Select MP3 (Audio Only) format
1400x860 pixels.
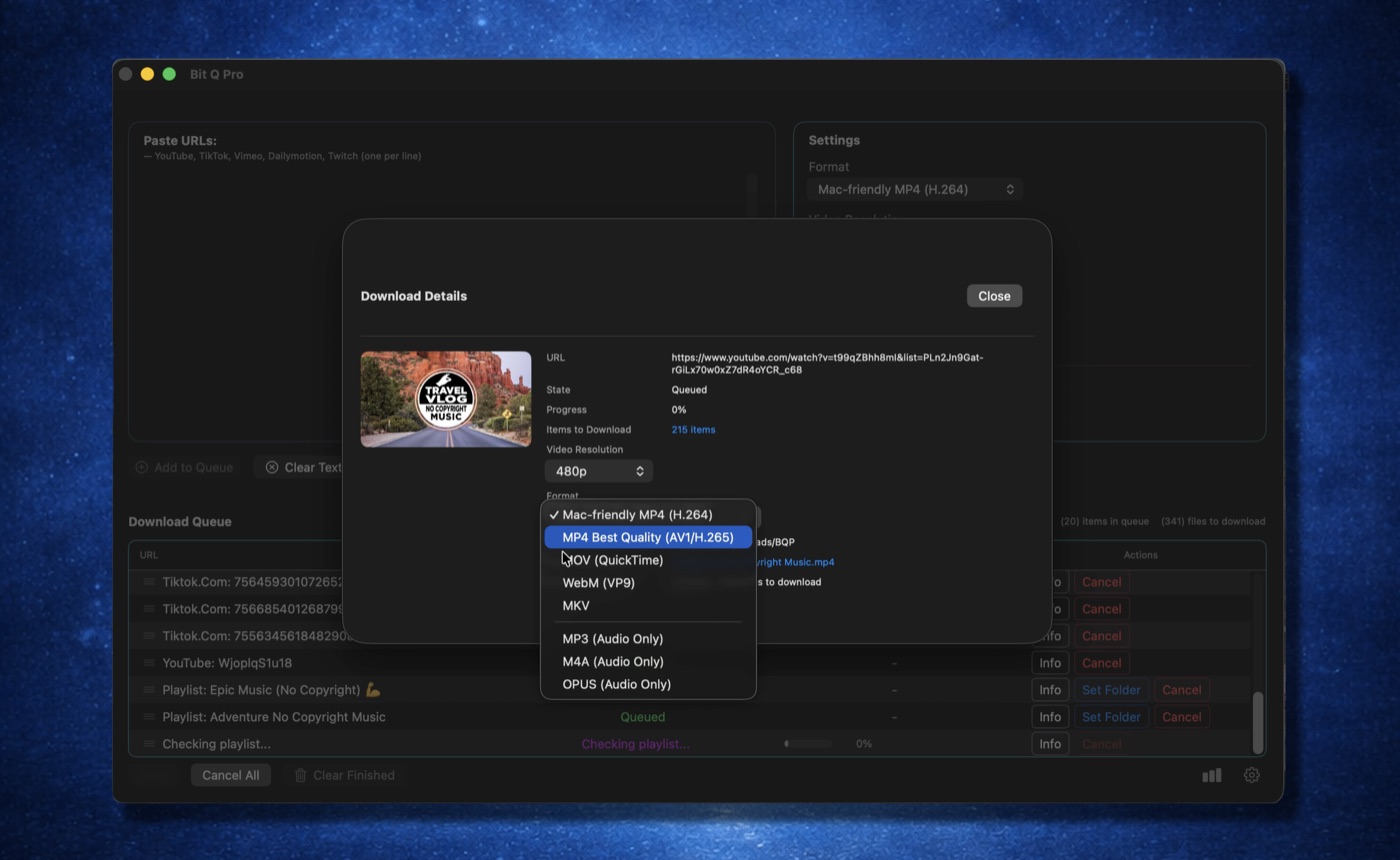tap(648, 639)
